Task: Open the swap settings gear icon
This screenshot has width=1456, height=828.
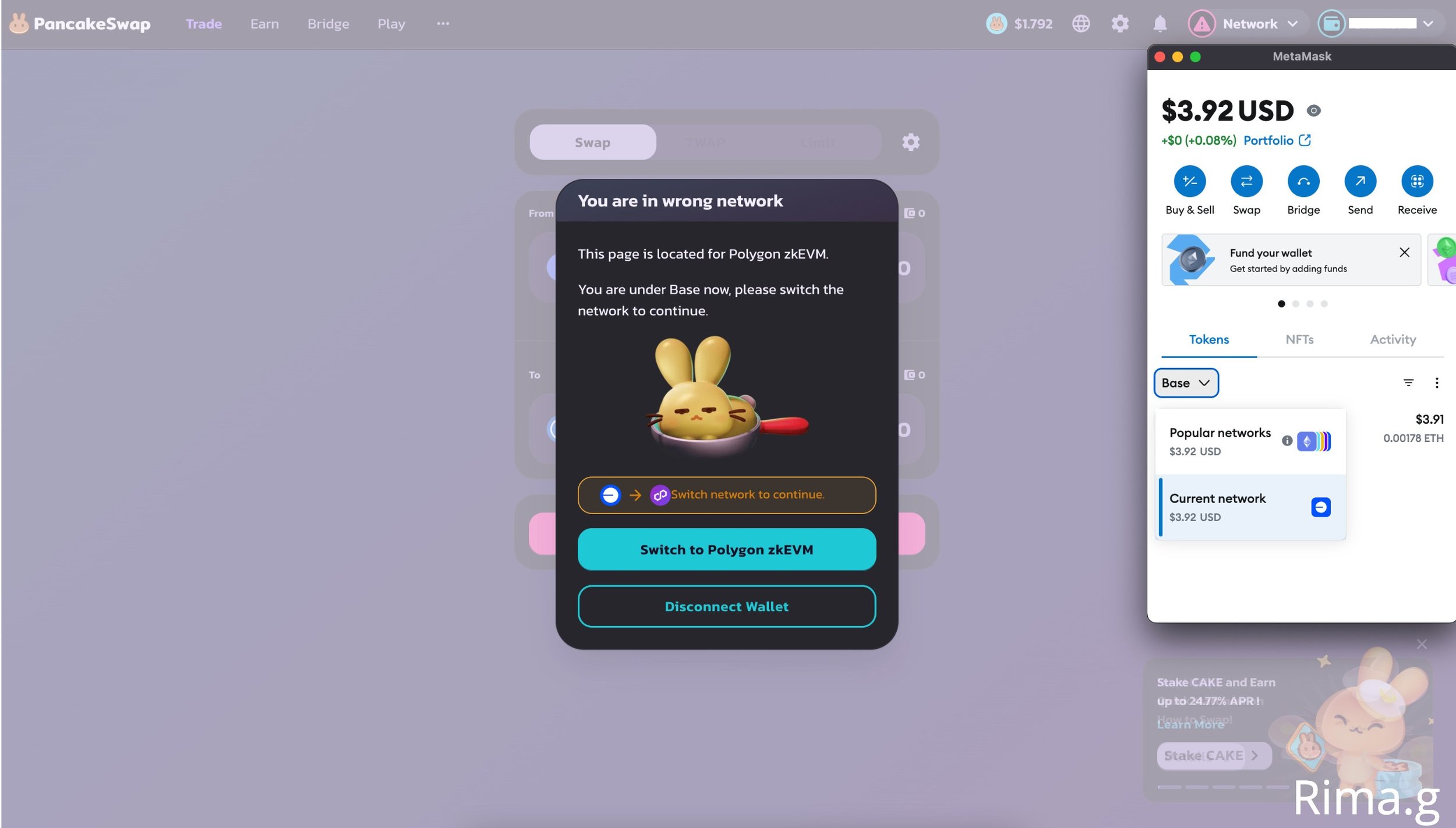Action: [911, 142]
